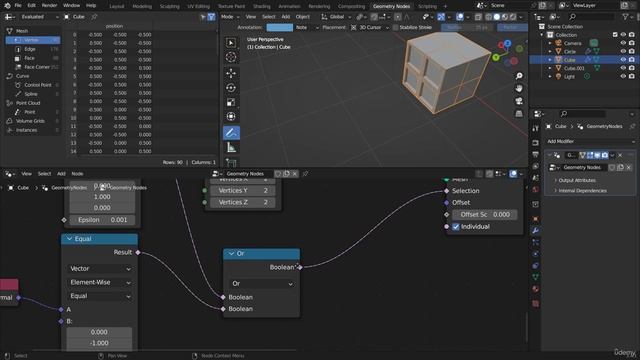The height and width of the screenshot is (360, 640).
Task: Open the Material properties tab icon
Action: click(536, 289)
